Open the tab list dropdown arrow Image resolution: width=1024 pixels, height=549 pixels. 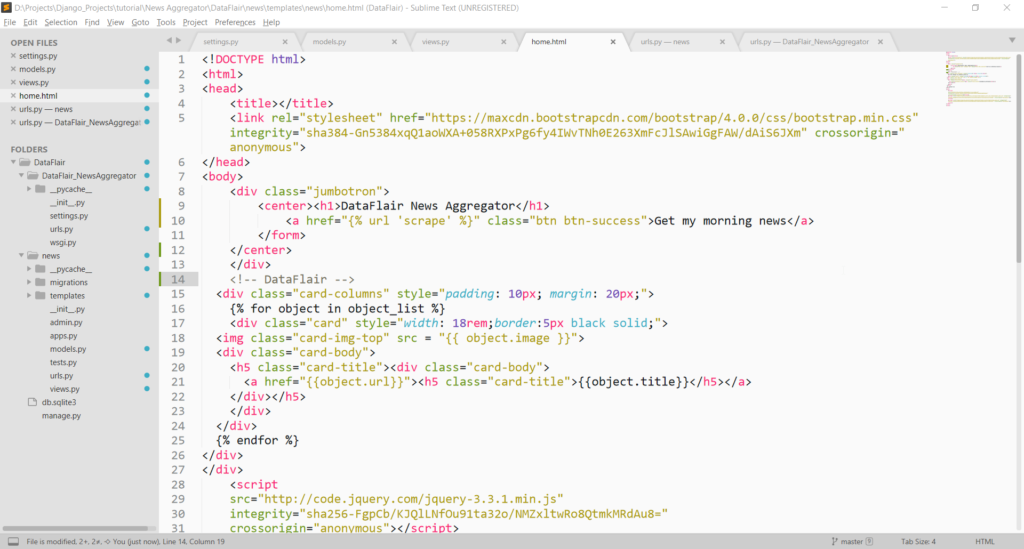pos(1011,42)
